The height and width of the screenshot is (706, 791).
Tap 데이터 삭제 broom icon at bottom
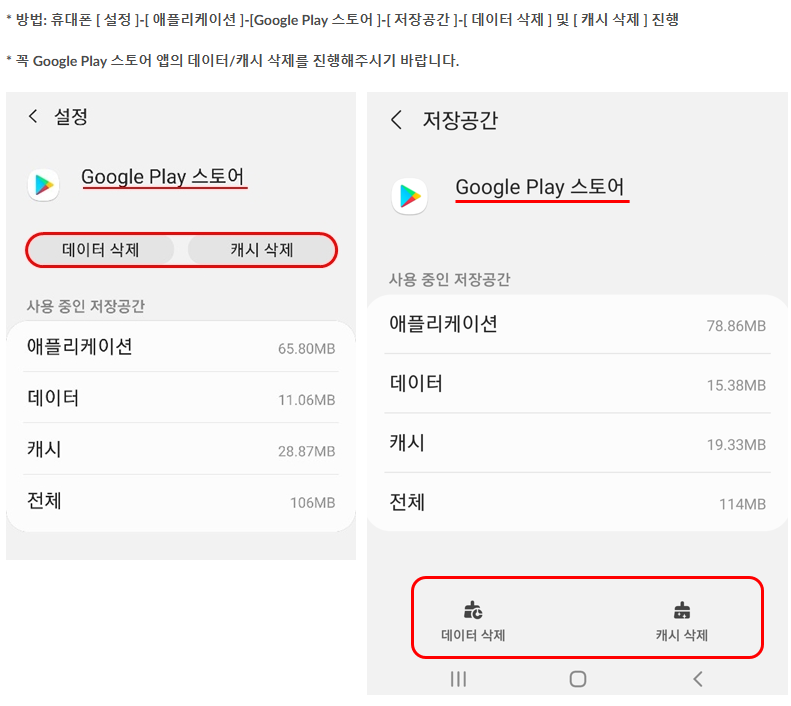pyautogui.click(x=473, y=610)
